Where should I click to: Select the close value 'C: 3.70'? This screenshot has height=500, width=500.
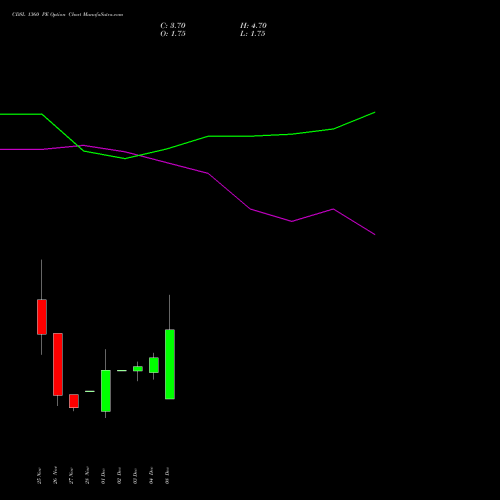pyautogui.click(x=173, y=26)
